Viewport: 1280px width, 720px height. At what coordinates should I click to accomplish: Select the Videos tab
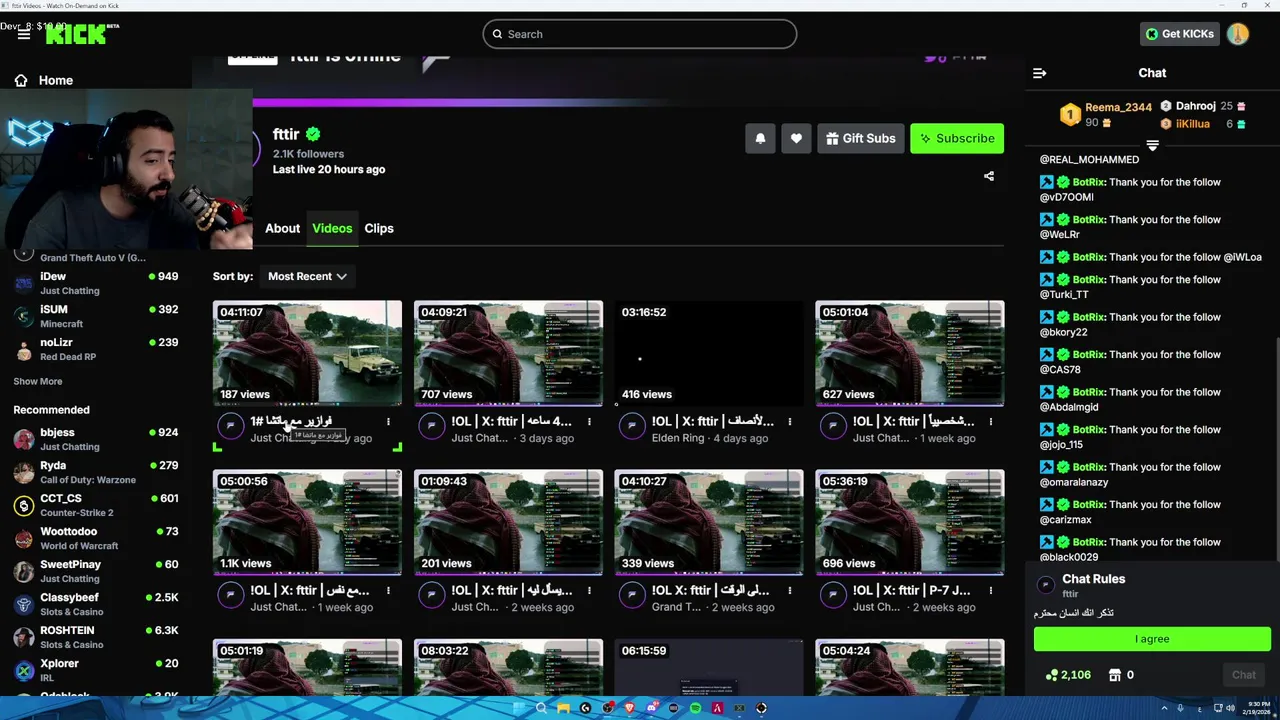coord(332,228)
